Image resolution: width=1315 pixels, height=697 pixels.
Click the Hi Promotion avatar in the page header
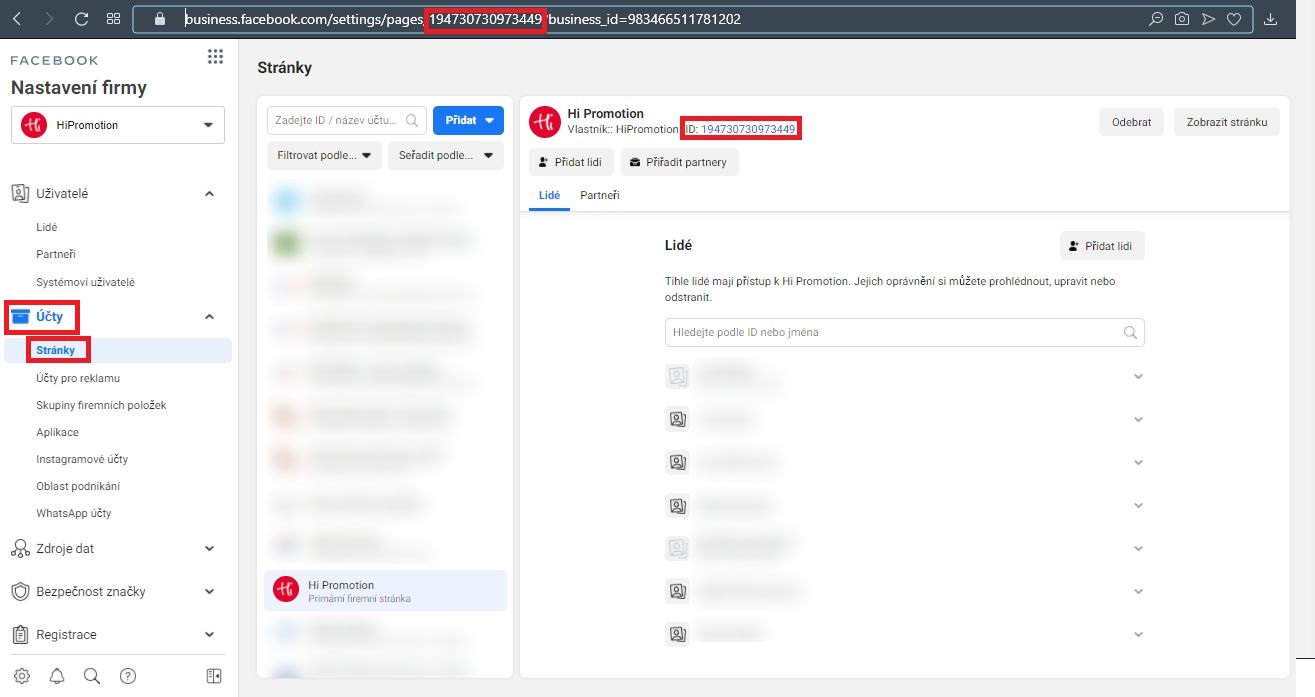pos(544,121)
